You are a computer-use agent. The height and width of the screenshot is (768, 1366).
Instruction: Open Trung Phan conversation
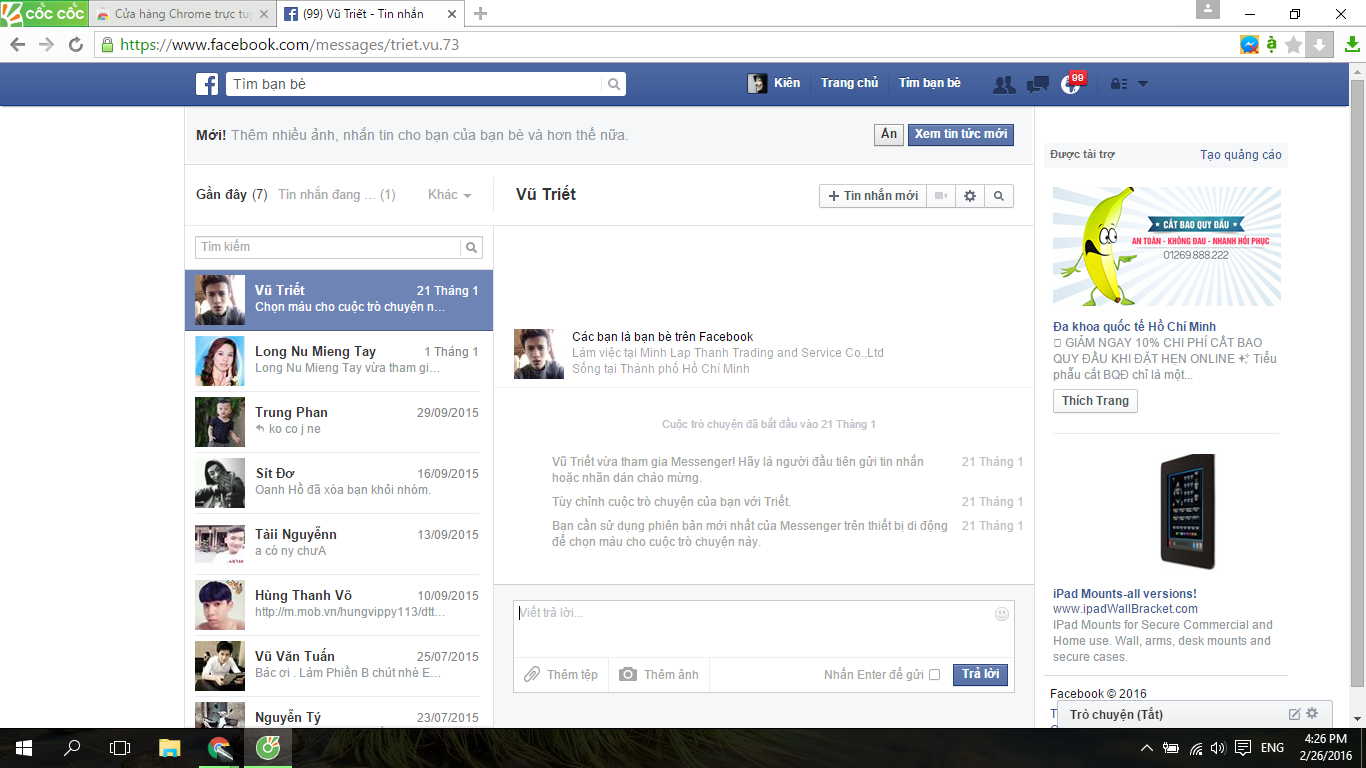click(x=339, y=422)
